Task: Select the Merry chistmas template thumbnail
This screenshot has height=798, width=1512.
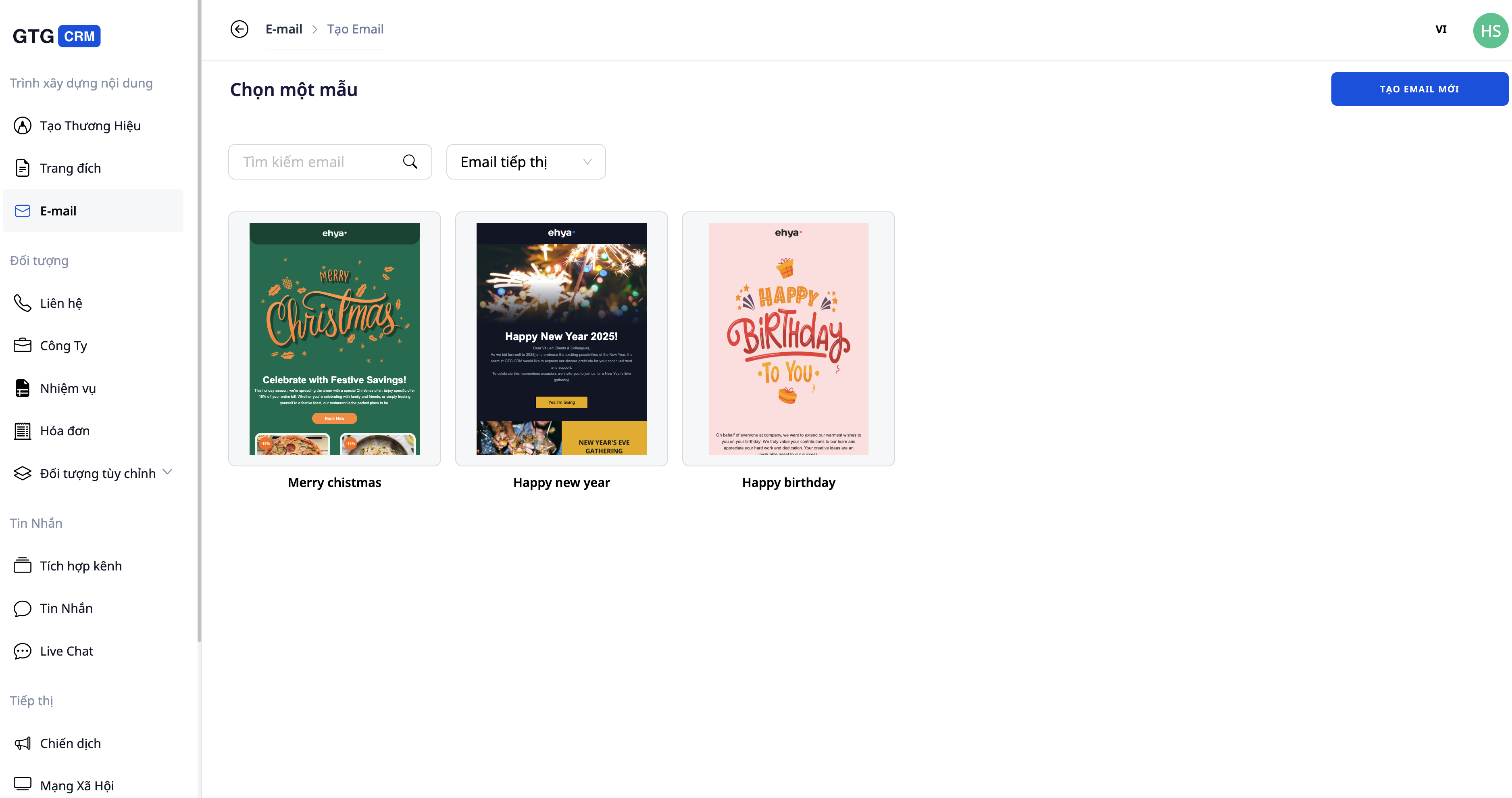Action: [x=334, y=339]
